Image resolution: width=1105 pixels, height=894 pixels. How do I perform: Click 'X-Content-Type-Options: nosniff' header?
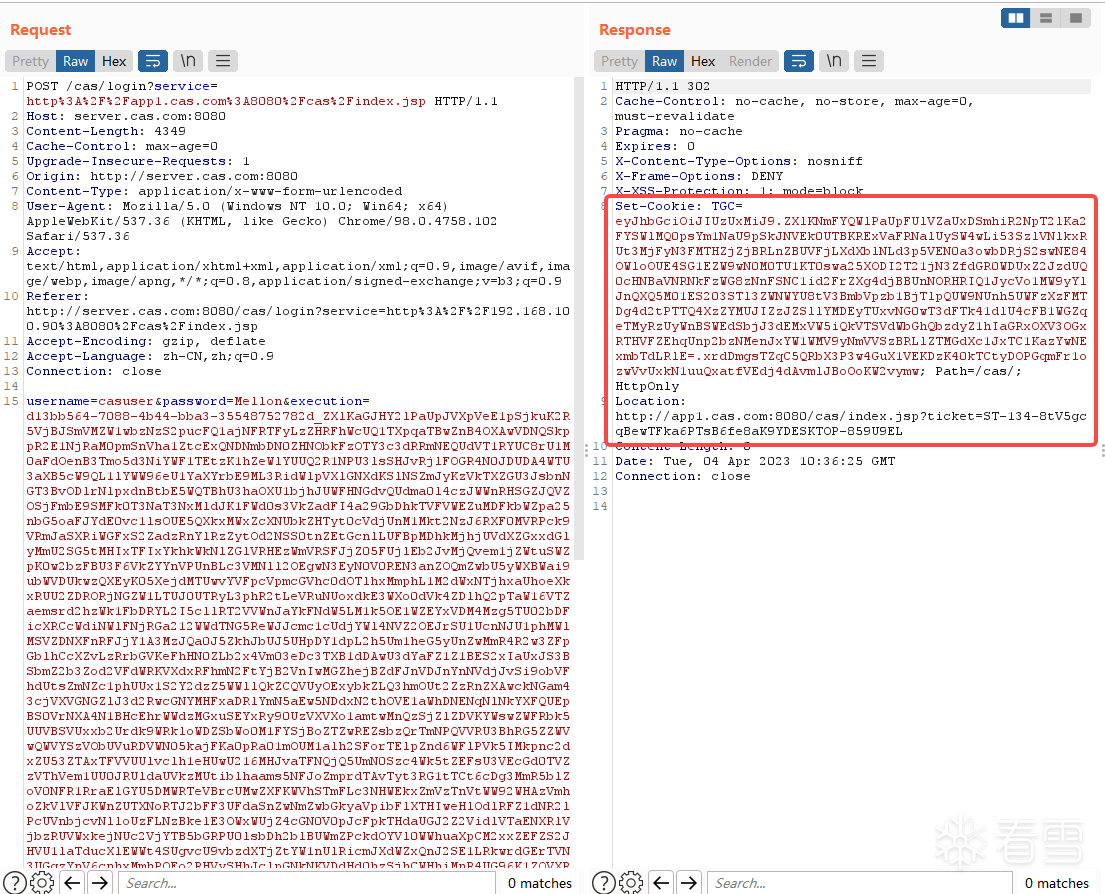739,161
